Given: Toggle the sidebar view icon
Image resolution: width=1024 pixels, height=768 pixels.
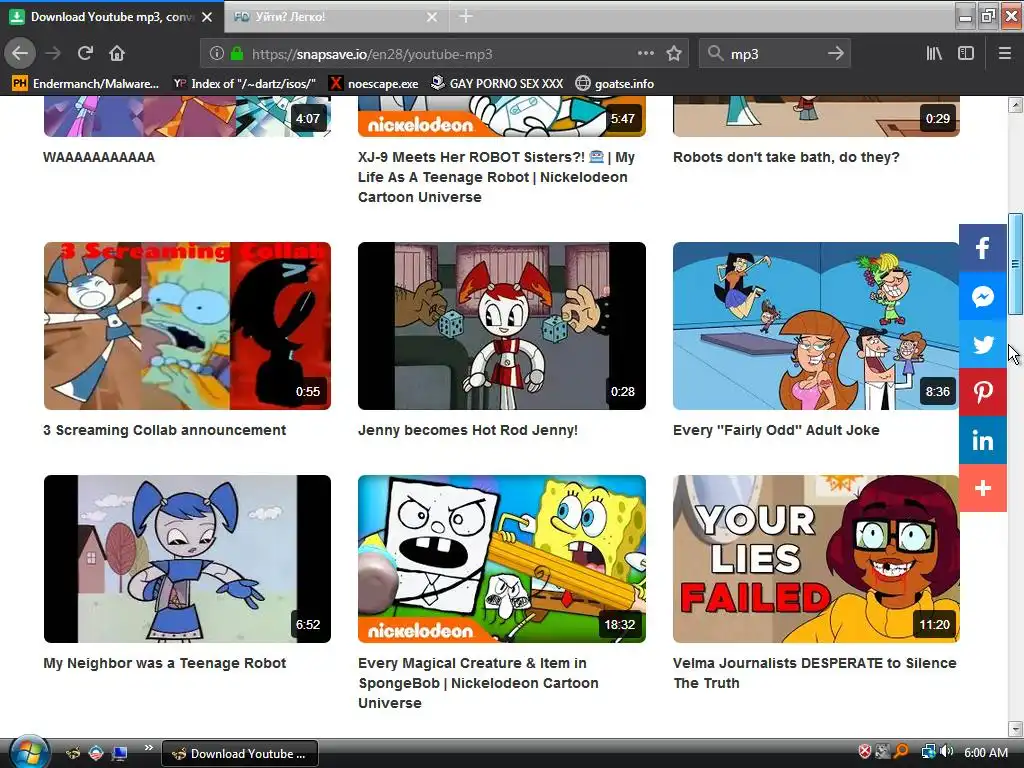Looking at the screenshot, I should click(x=966, y=54).
